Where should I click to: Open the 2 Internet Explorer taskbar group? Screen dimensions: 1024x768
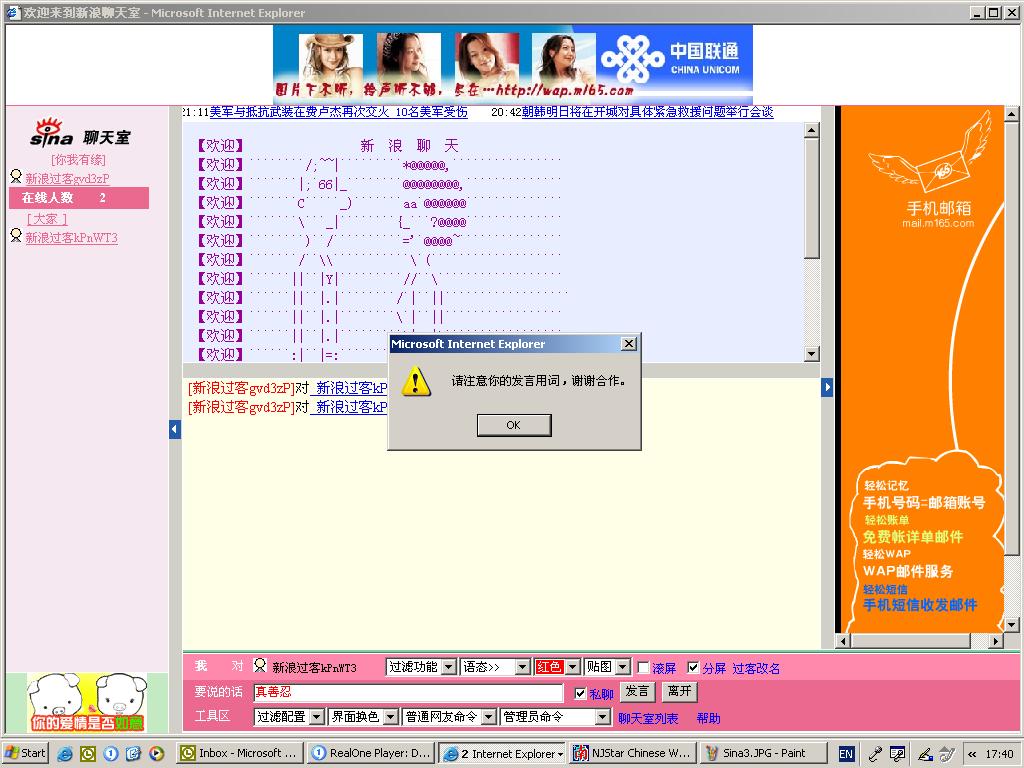(x=502, y=754)
